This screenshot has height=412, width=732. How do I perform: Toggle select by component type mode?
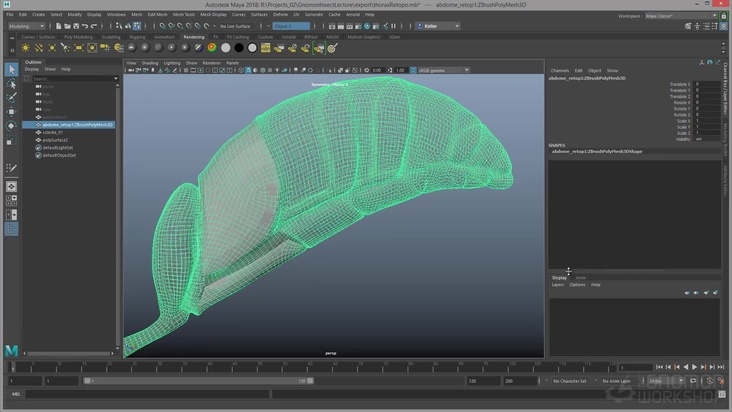(137, 26)
